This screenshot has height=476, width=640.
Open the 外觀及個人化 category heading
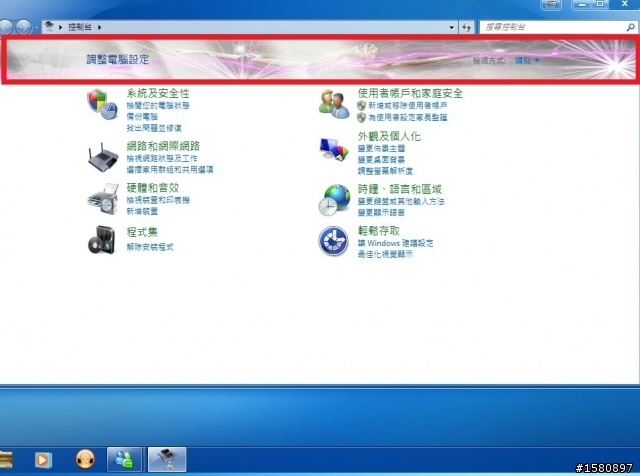(389, 136)
